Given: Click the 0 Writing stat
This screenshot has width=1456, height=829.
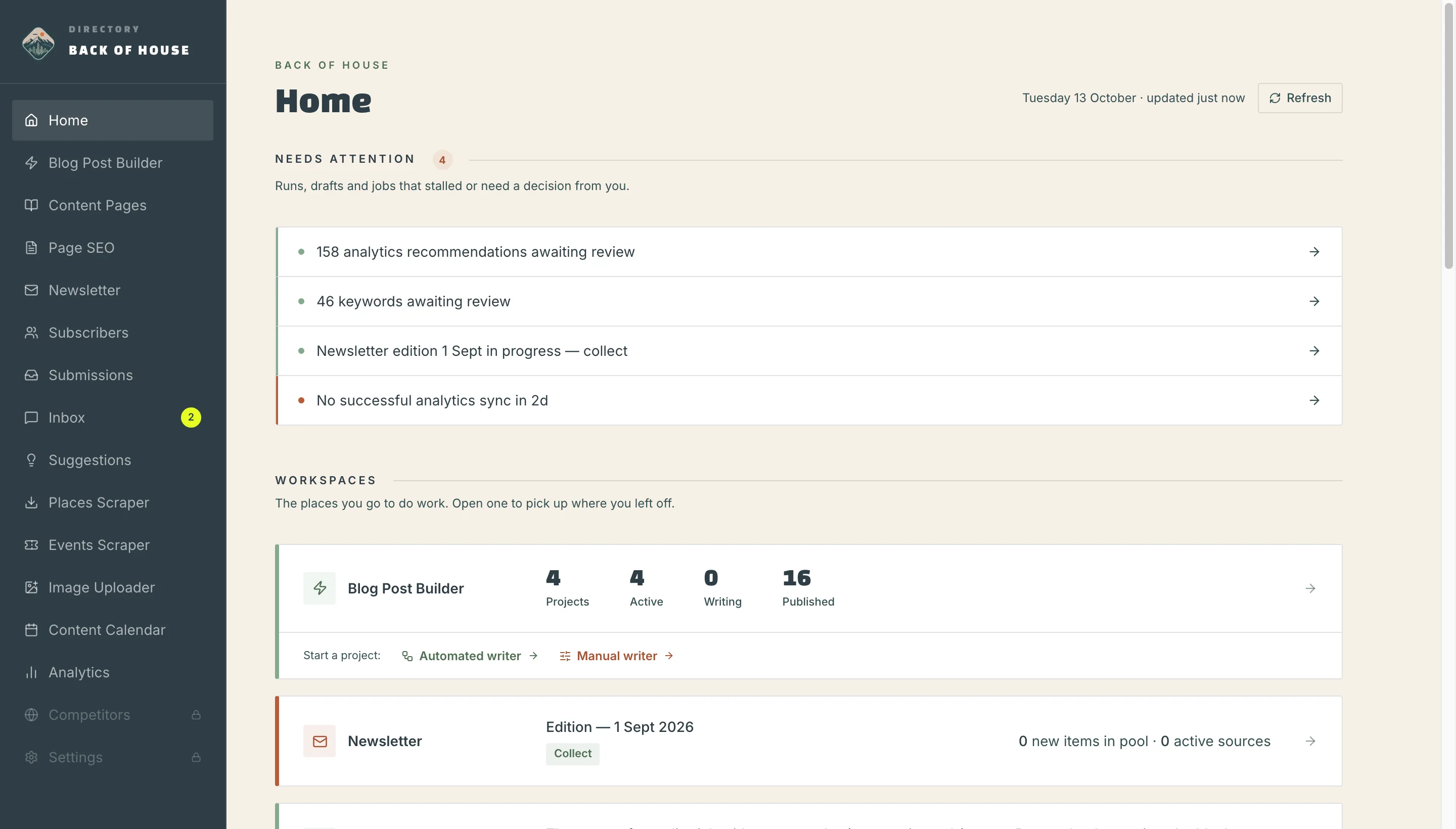Looking at the screenshot, I should point(722,588).
